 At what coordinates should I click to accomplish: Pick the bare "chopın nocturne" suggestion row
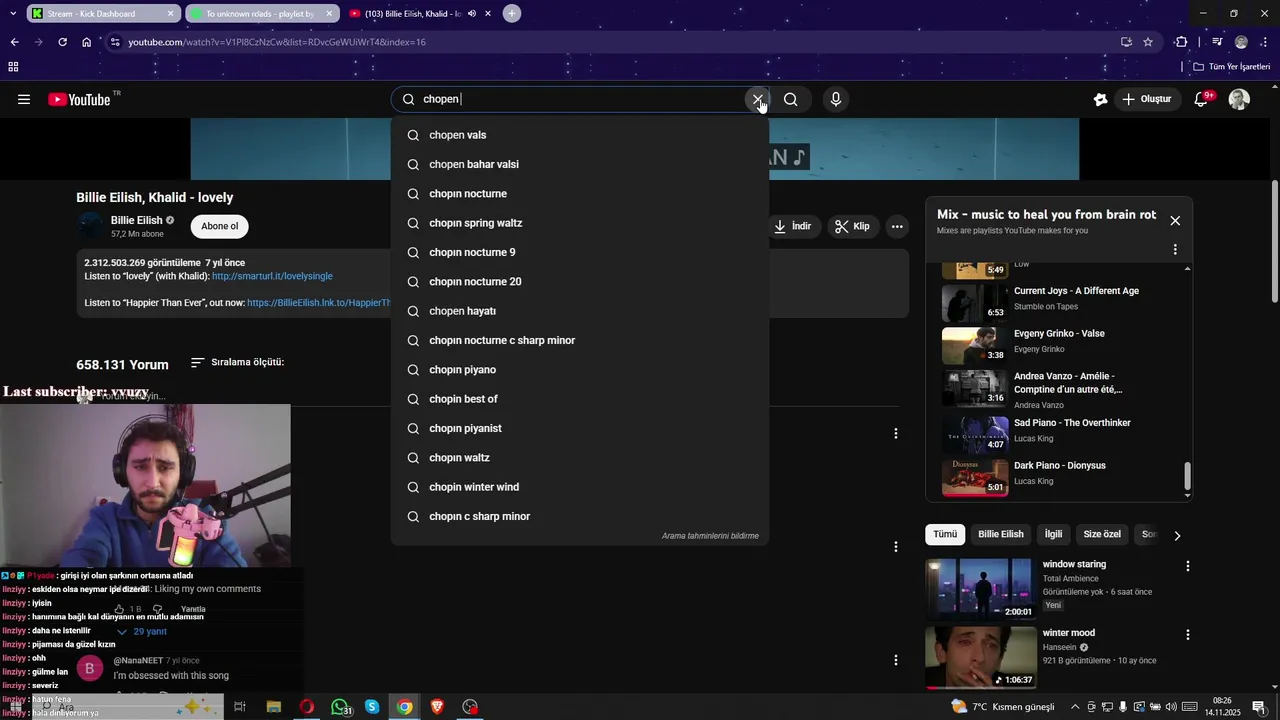tap(580, 194)
